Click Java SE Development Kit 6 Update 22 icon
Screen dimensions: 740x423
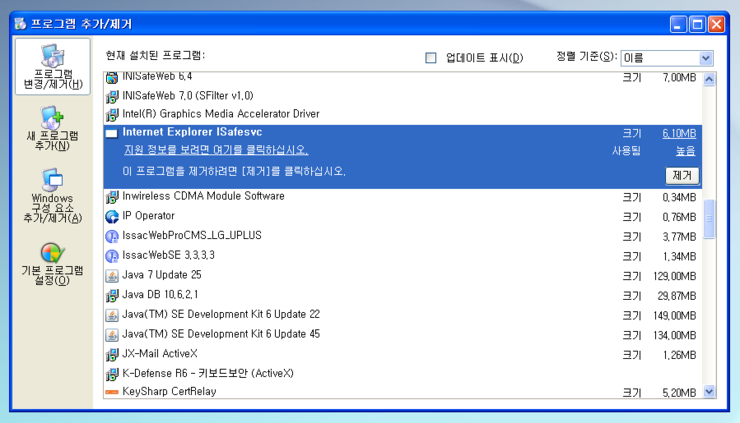click(x=112, y=315)
